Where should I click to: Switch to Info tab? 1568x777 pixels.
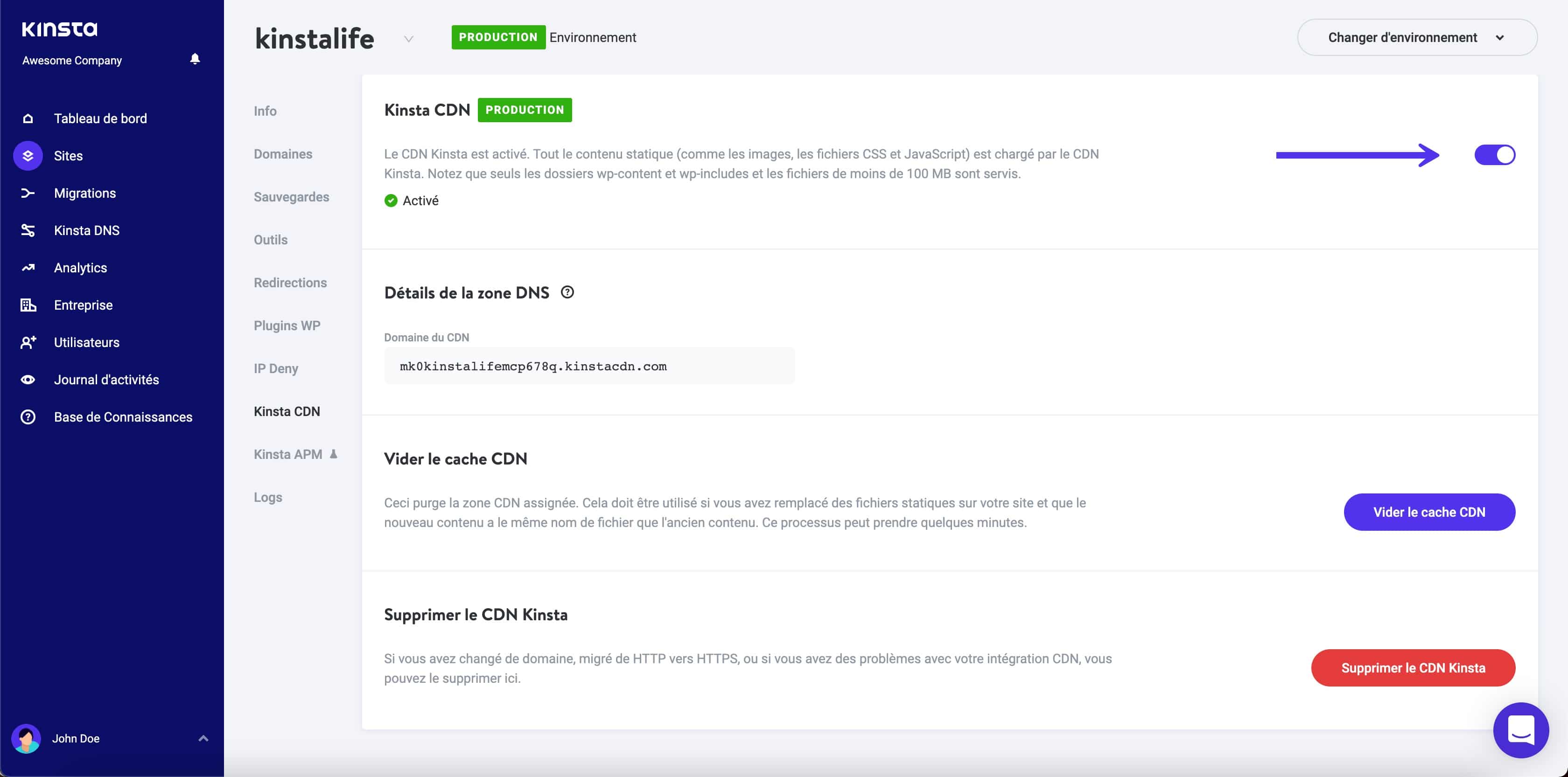265,111
